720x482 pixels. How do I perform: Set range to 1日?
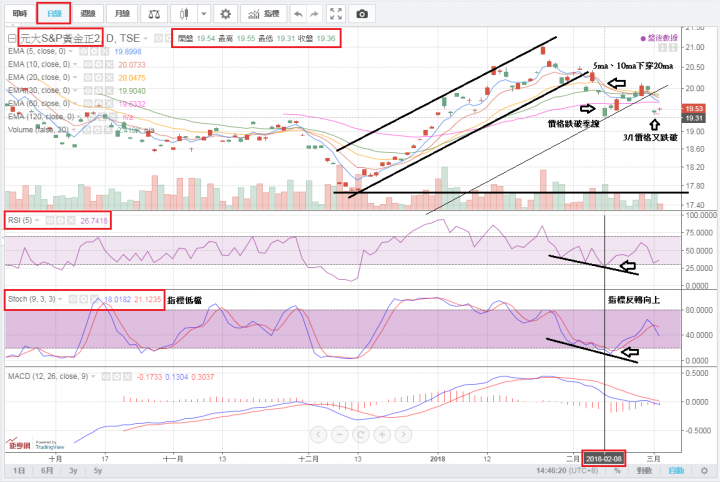(19, 471)
